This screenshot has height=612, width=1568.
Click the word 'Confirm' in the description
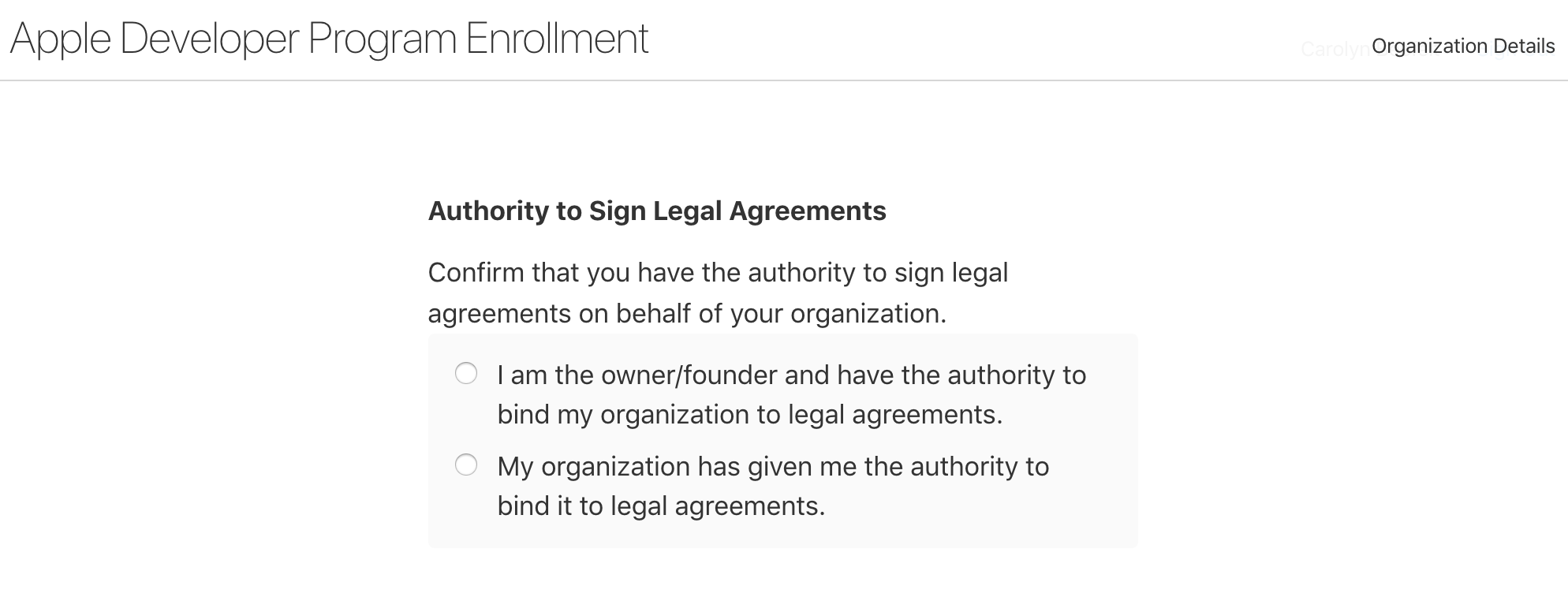coord(476,273)
